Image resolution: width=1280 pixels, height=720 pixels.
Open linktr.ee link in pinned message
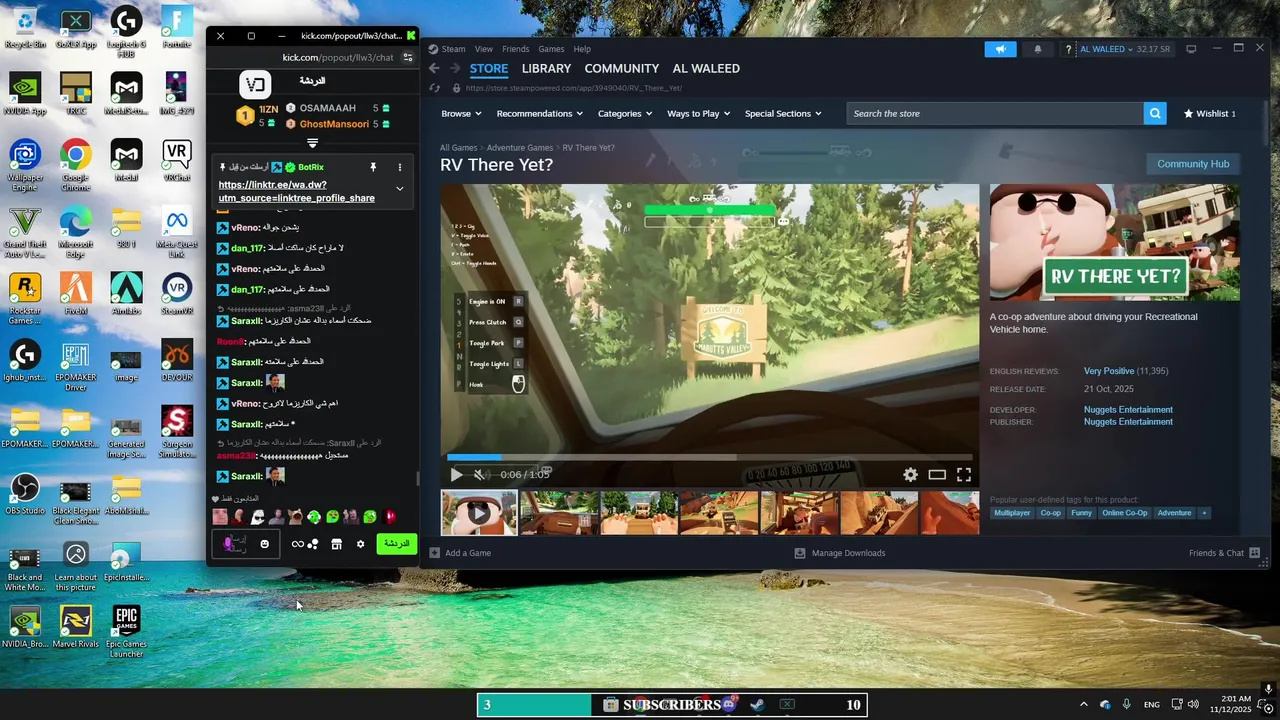tap(297, 191)
